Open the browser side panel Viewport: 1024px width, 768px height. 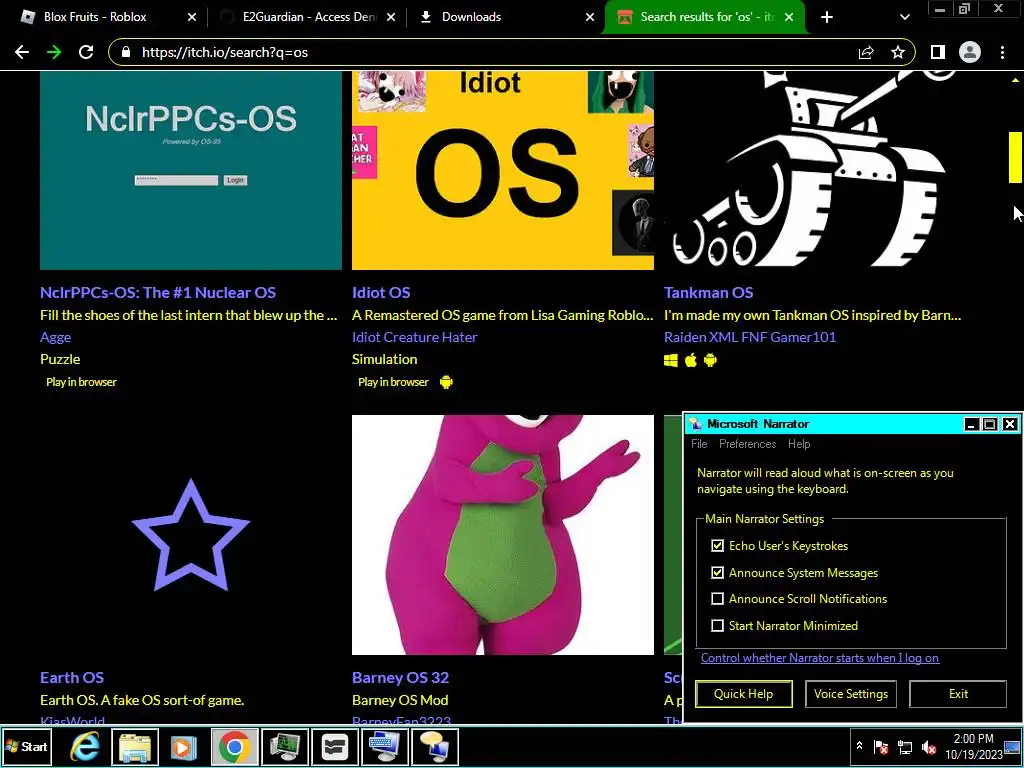click(x=938, y=52)
